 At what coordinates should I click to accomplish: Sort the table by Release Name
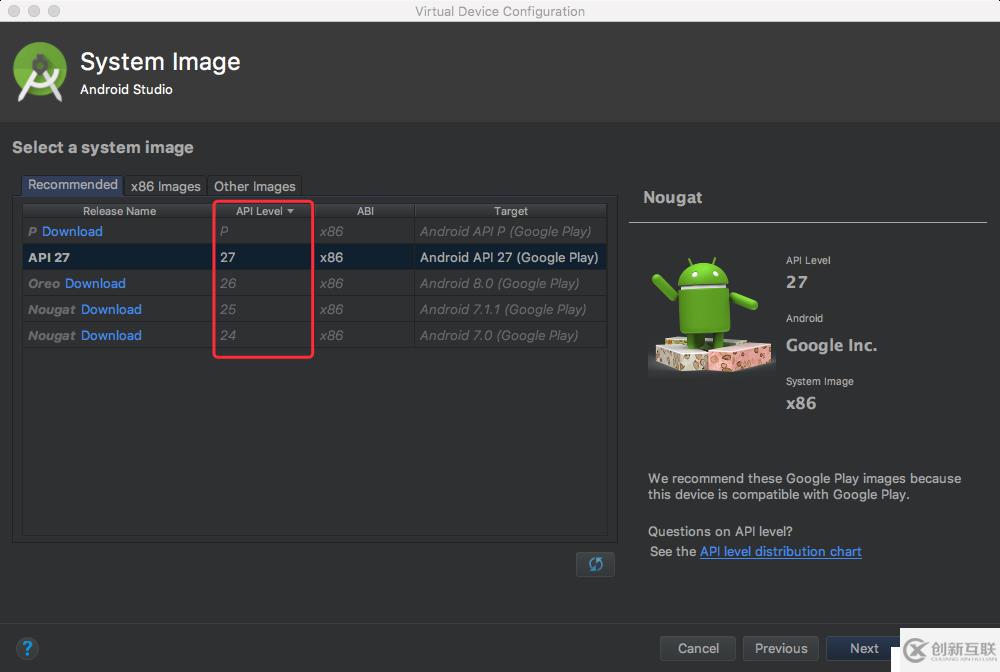click(x=117, y=211)
